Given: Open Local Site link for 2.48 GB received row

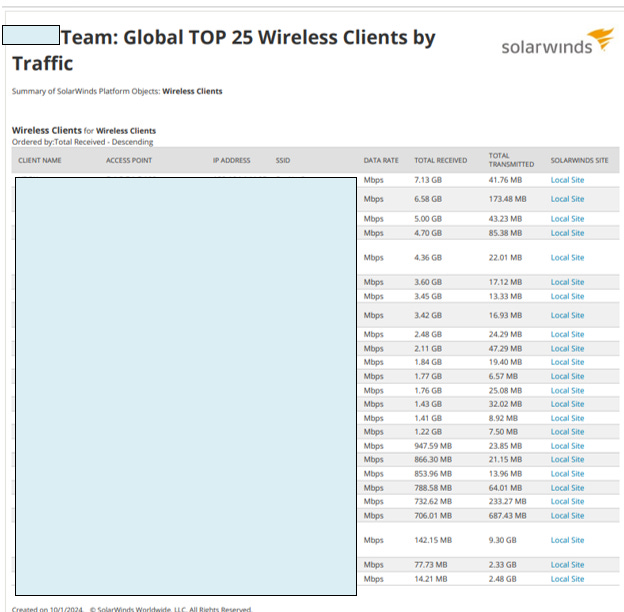Looking at the screenshot, I should (x=567, y=335).
